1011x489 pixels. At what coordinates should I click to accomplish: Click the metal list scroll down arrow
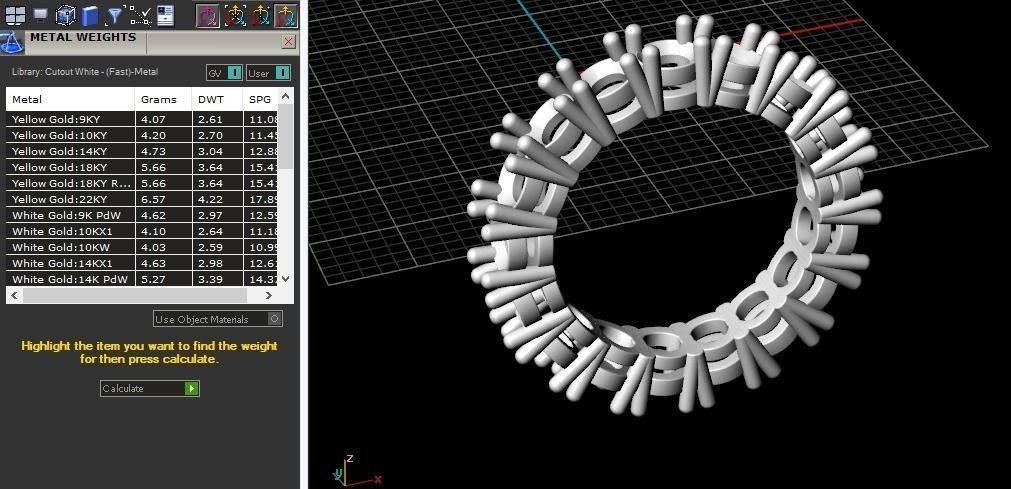(x=286, y=279)
